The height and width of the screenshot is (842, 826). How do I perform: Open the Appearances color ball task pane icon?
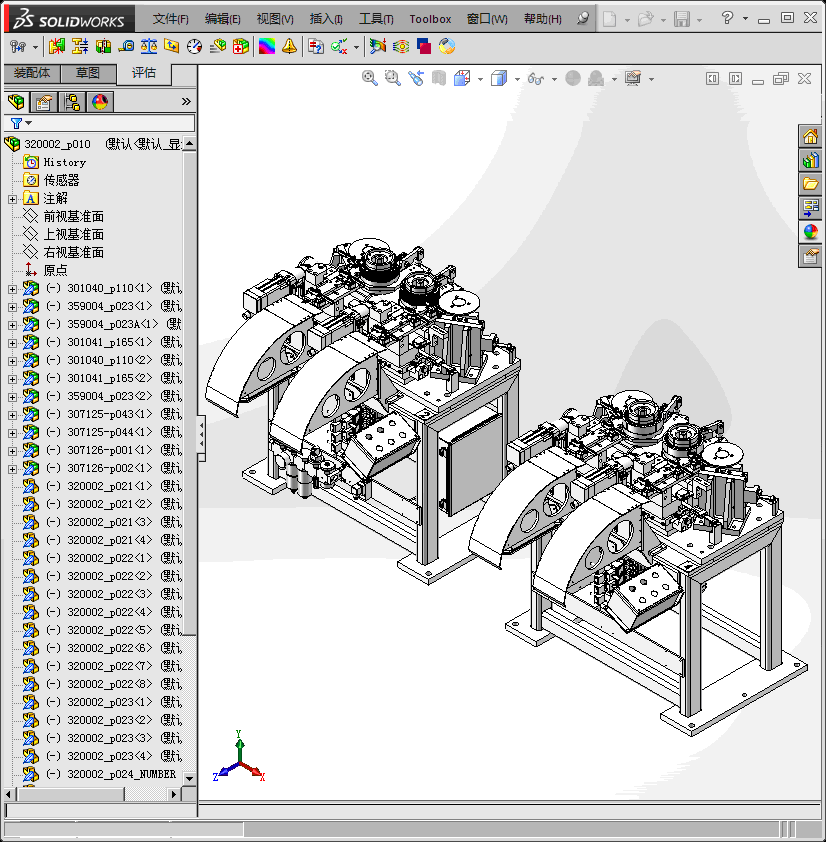pyautogui.click(x=810, y=232)
